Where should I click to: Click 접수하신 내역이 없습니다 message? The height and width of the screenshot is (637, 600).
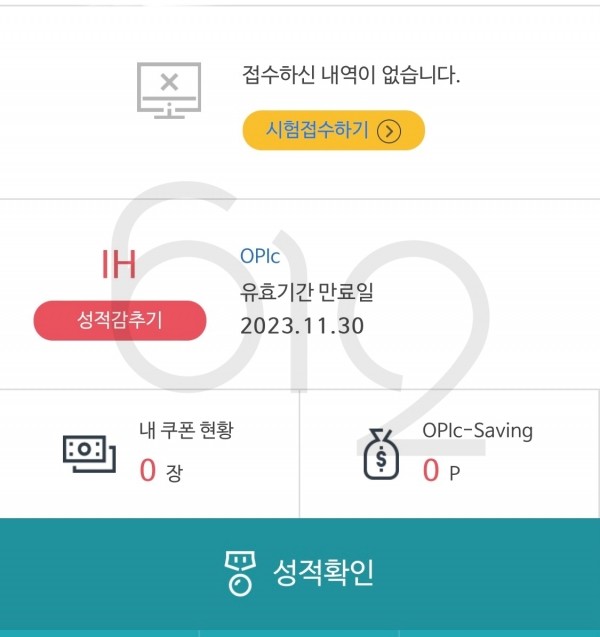click(351, 75)
